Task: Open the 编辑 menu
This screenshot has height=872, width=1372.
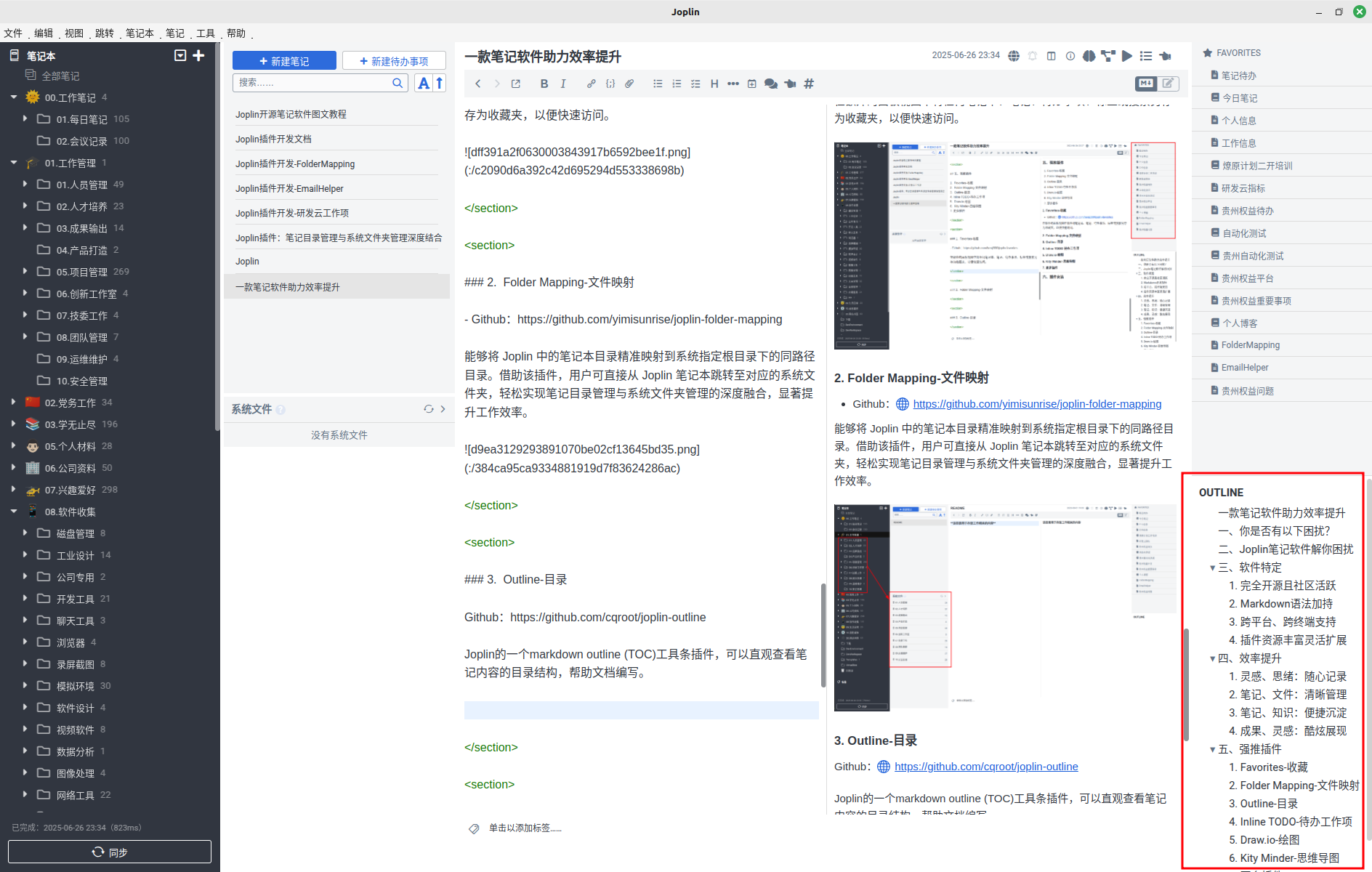Action: [x=44, y=33]
